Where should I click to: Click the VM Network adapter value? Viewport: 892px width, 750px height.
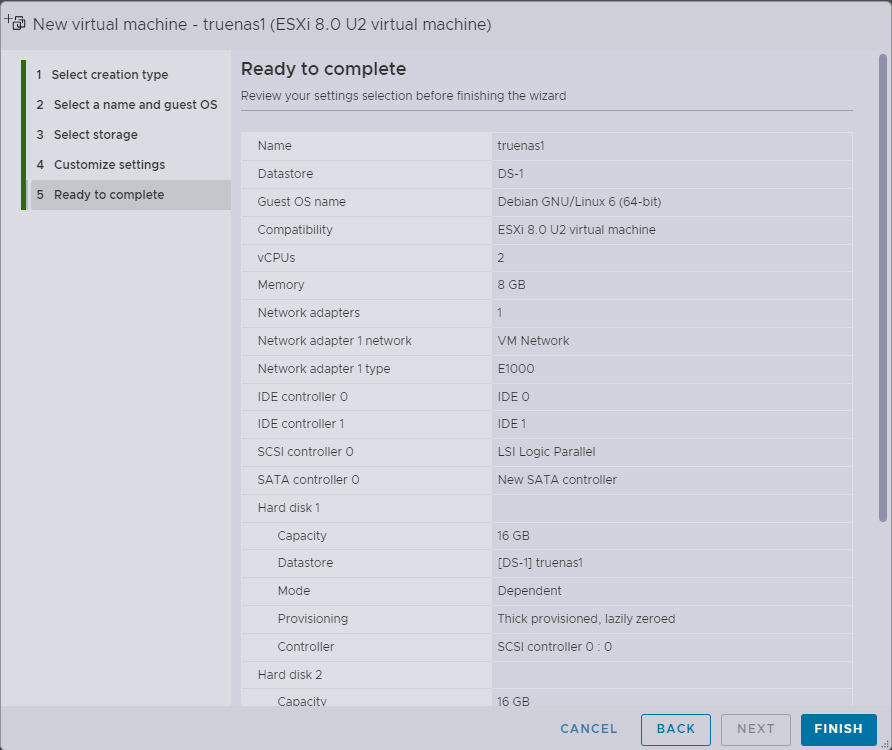pyautogui.click(x=533, y=341)
